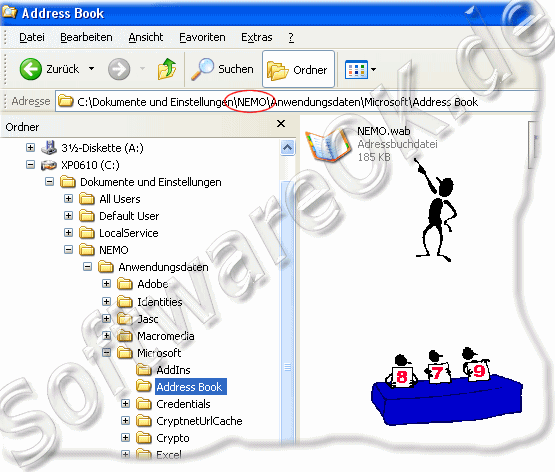The height and width of the screenshot is (472, 555).
Task: Select the floppy drive icon
Action: click(49, 148)
